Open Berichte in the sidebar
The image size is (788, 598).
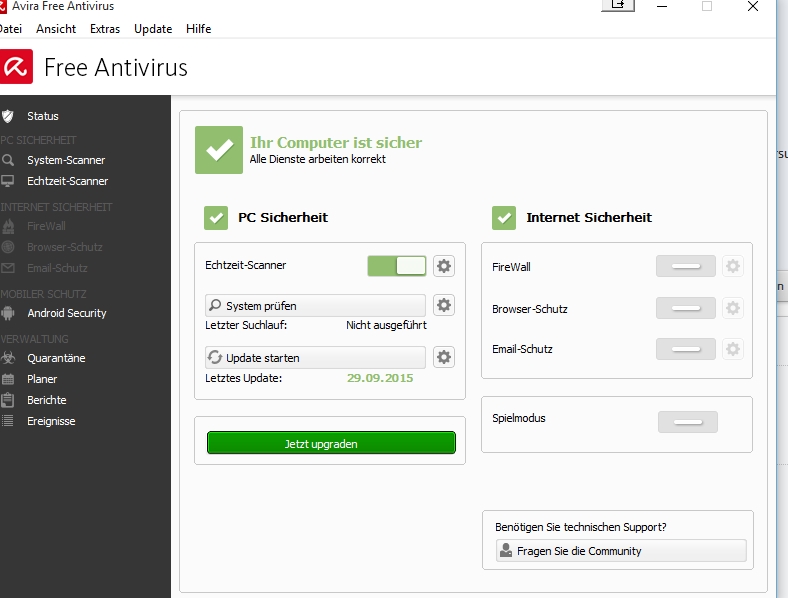pyautogui.click(x=46, y=400)
